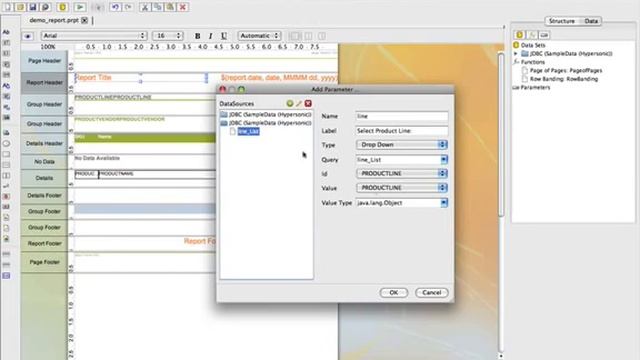Open the Type Drop Down combo box
Viewport: 640px width, 360px height.
(x=402, y=144)
